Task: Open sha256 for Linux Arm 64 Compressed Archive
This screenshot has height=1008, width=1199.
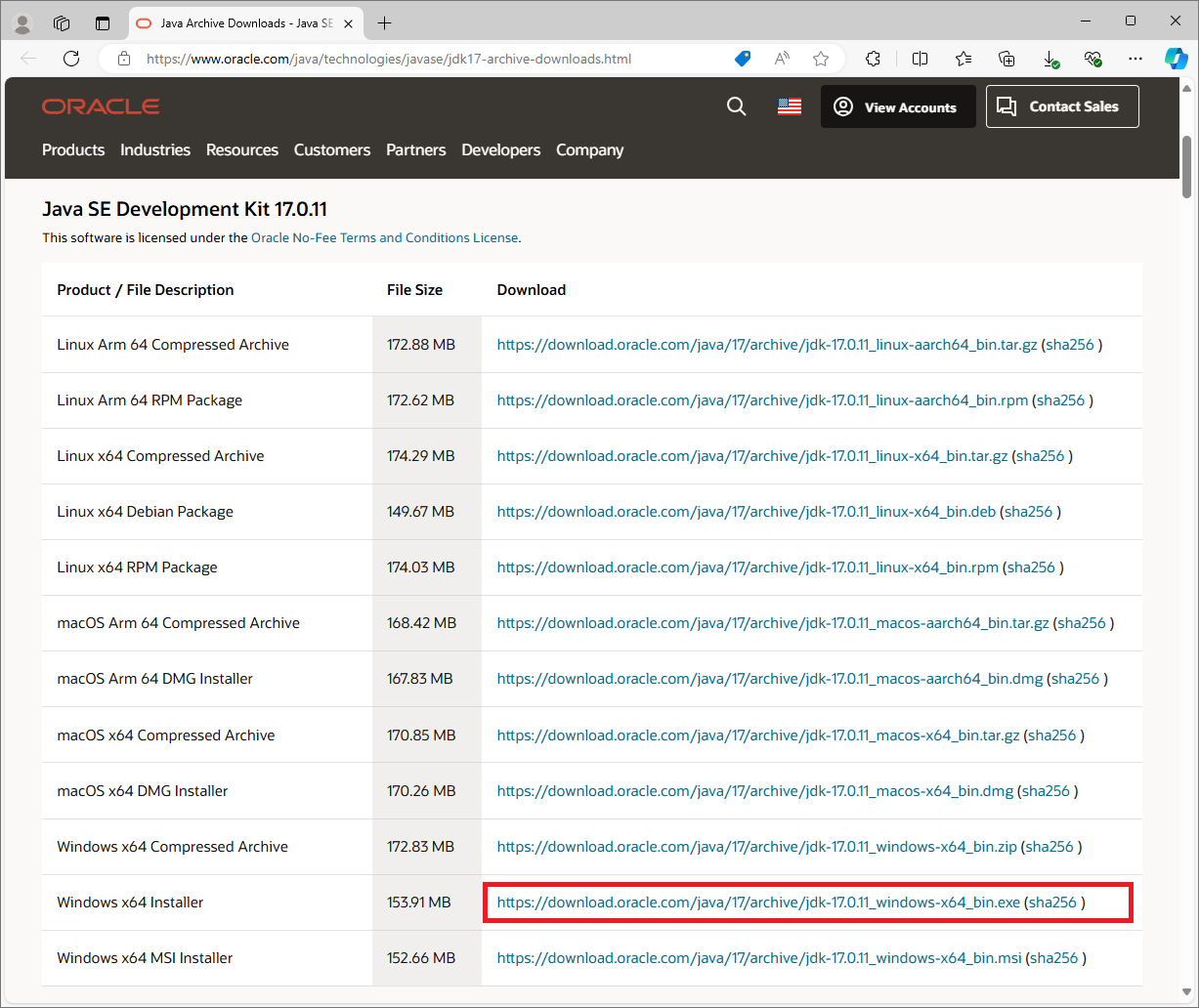Action: click(1071, 345)
